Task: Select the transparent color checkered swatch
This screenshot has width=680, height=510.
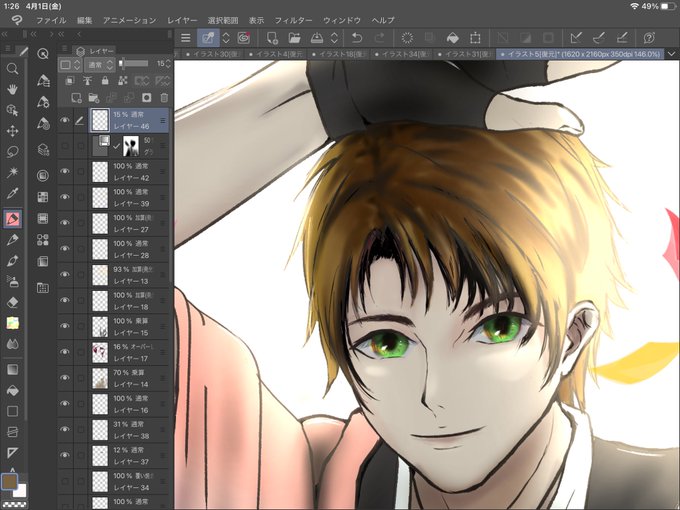Action: pyautogui.click(x=15, y=504)
